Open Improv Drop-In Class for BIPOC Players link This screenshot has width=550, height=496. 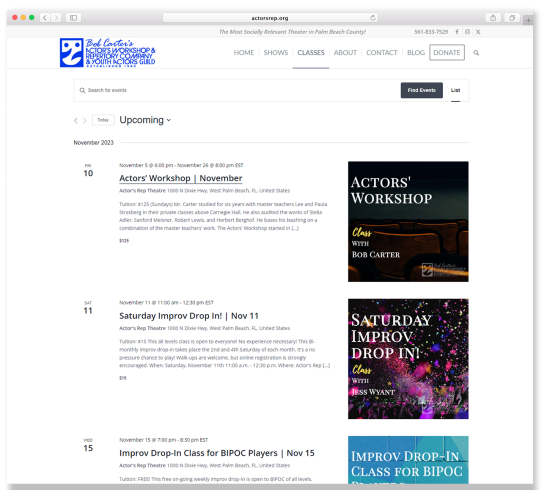point(217,453)
